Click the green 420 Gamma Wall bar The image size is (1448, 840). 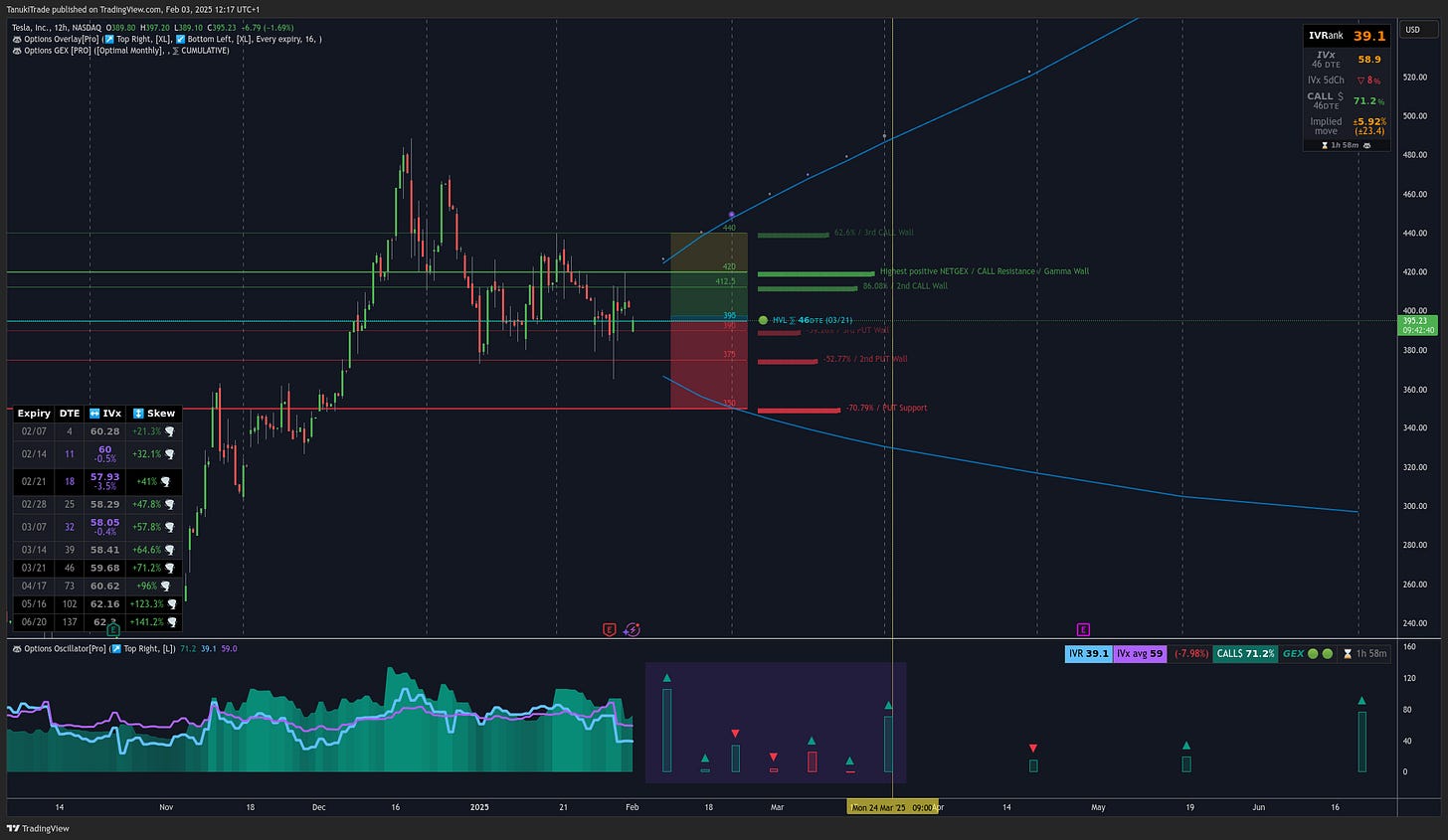(816, 273)
